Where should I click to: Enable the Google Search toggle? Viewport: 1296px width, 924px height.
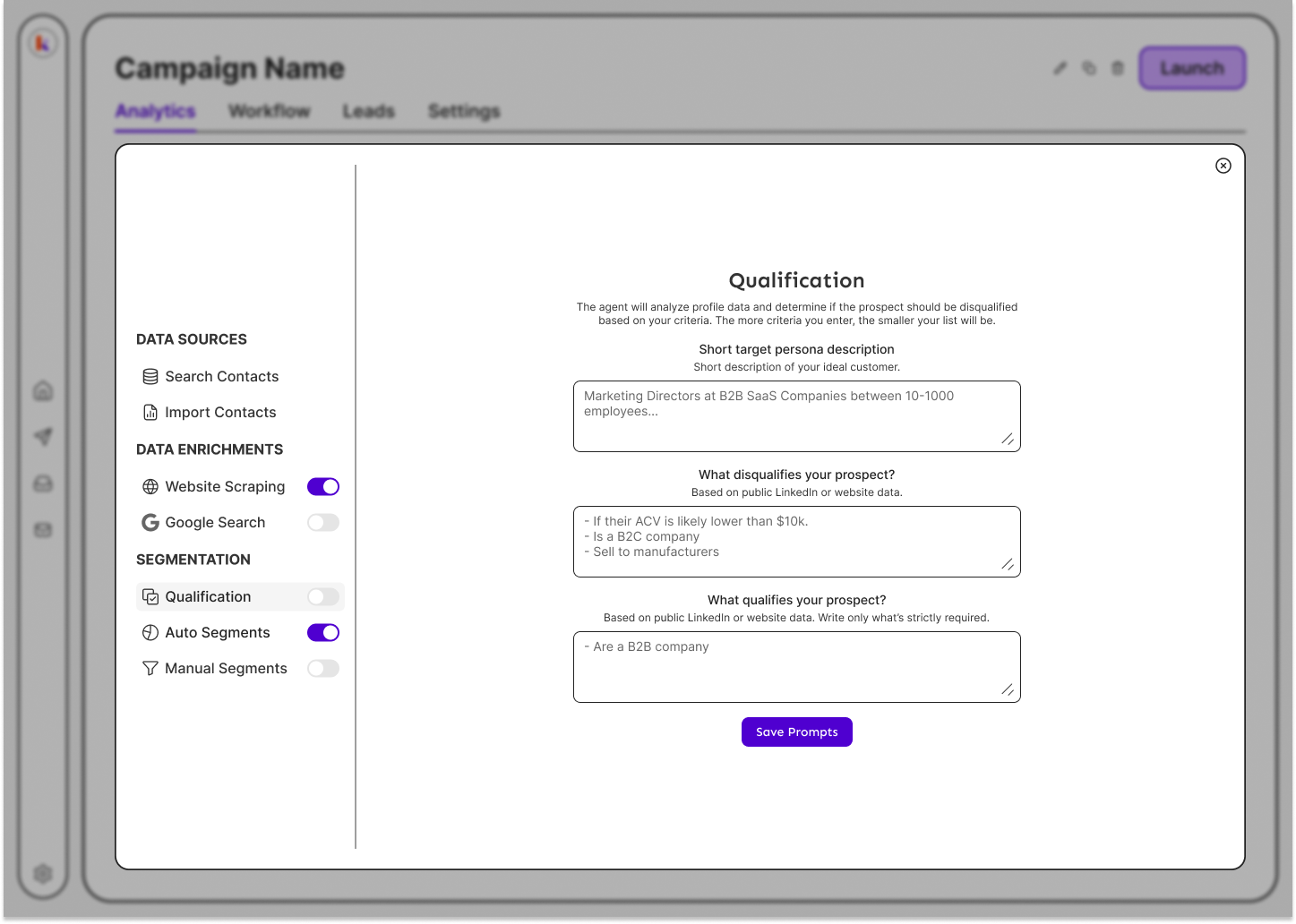(x=323, y=523)
